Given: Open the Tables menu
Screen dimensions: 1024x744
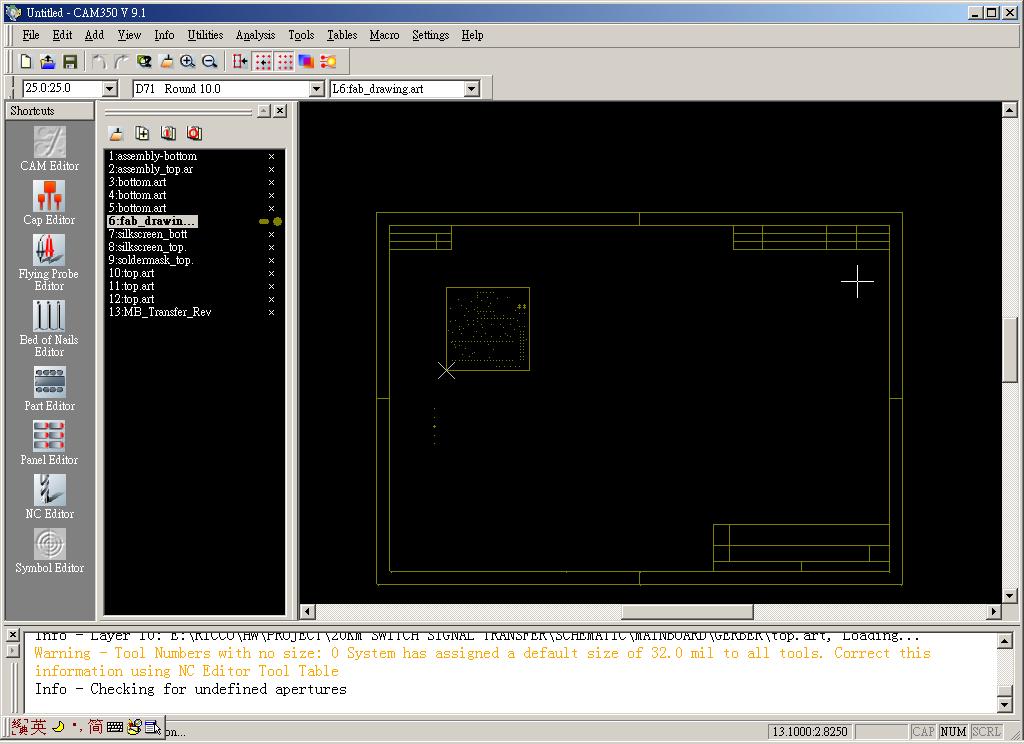Looking at the screenshot, I should click(x=342, y=35).
